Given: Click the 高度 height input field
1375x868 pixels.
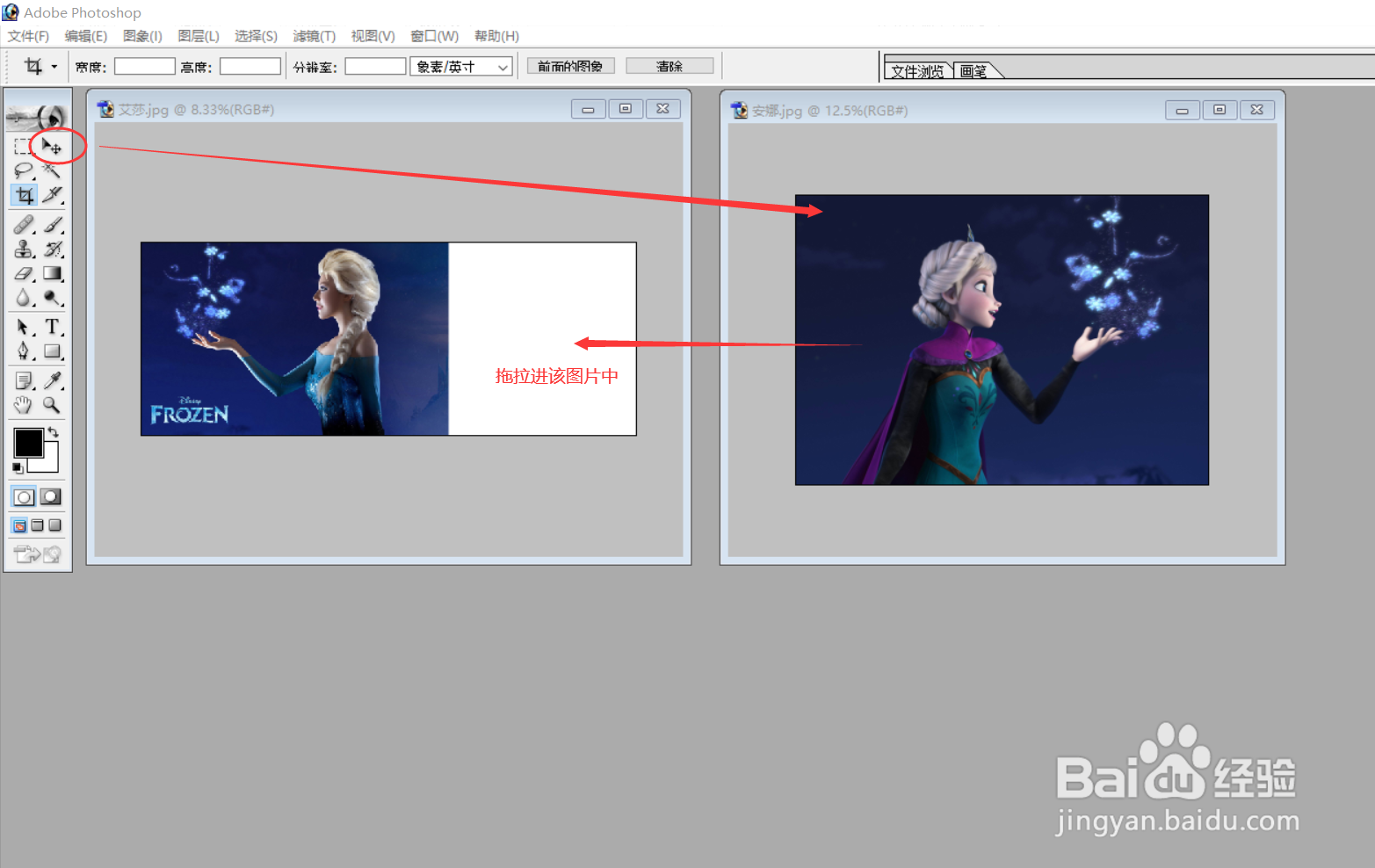Looking at the screenshot, I should (250, 67).
